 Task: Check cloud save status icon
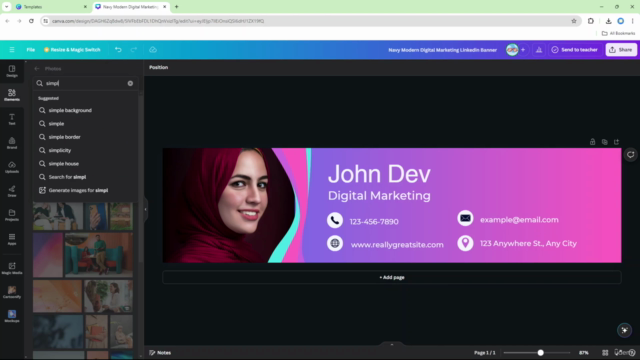click(153, 50)
